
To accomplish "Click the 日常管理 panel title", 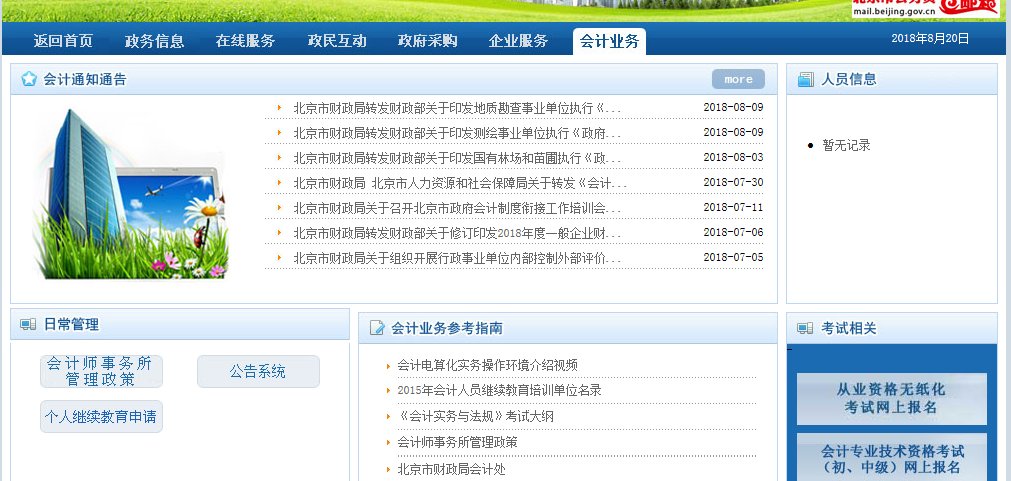I will 71,324.
